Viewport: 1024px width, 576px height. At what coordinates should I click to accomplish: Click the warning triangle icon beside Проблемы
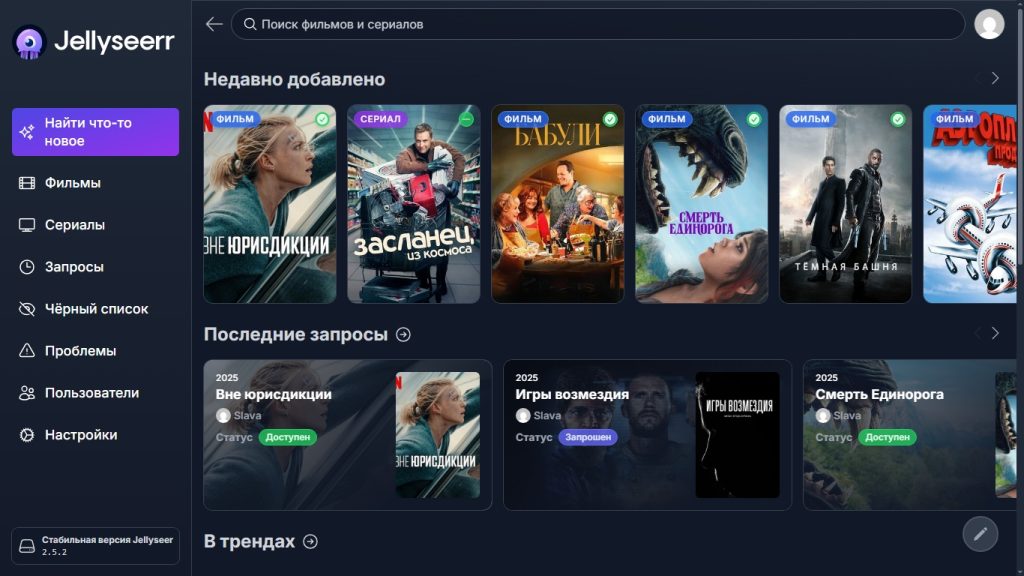point(27,351)
